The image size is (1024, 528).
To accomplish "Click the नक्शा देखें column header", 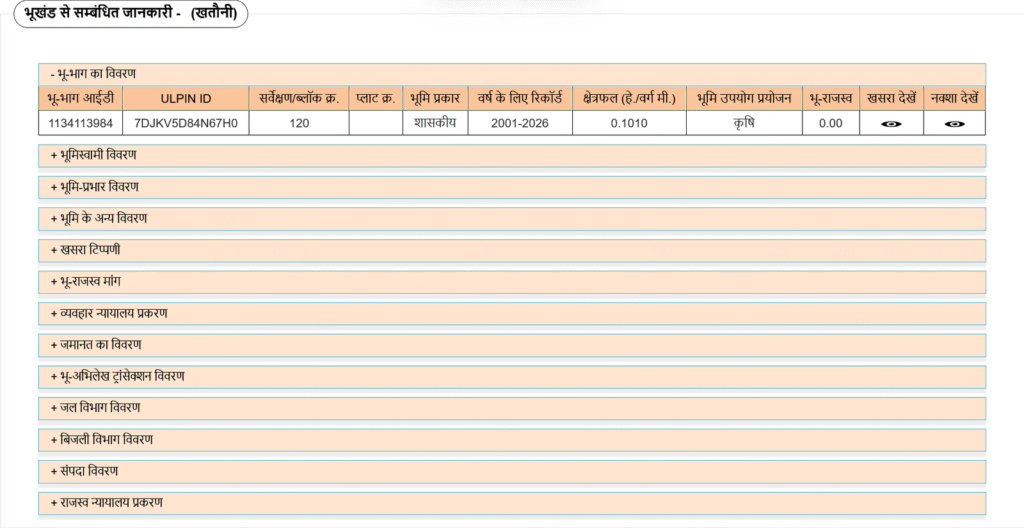I will [x=954, y=99].
